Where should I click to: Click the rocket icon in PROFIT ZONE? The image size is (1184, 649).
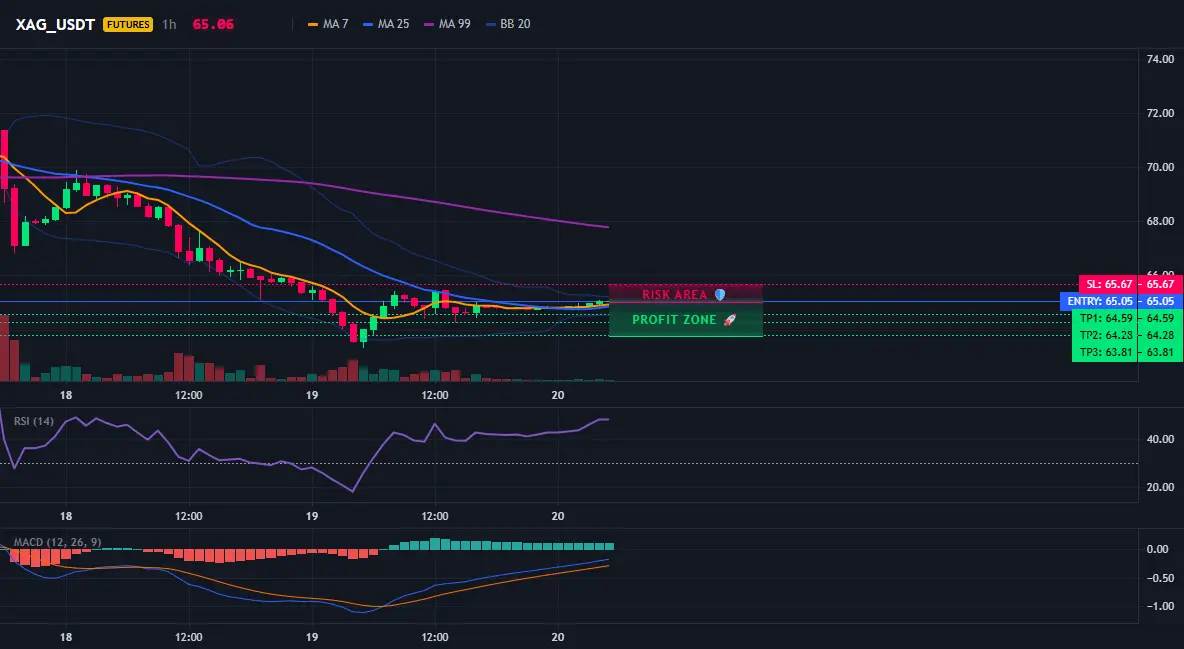click(x=729, y=320)
